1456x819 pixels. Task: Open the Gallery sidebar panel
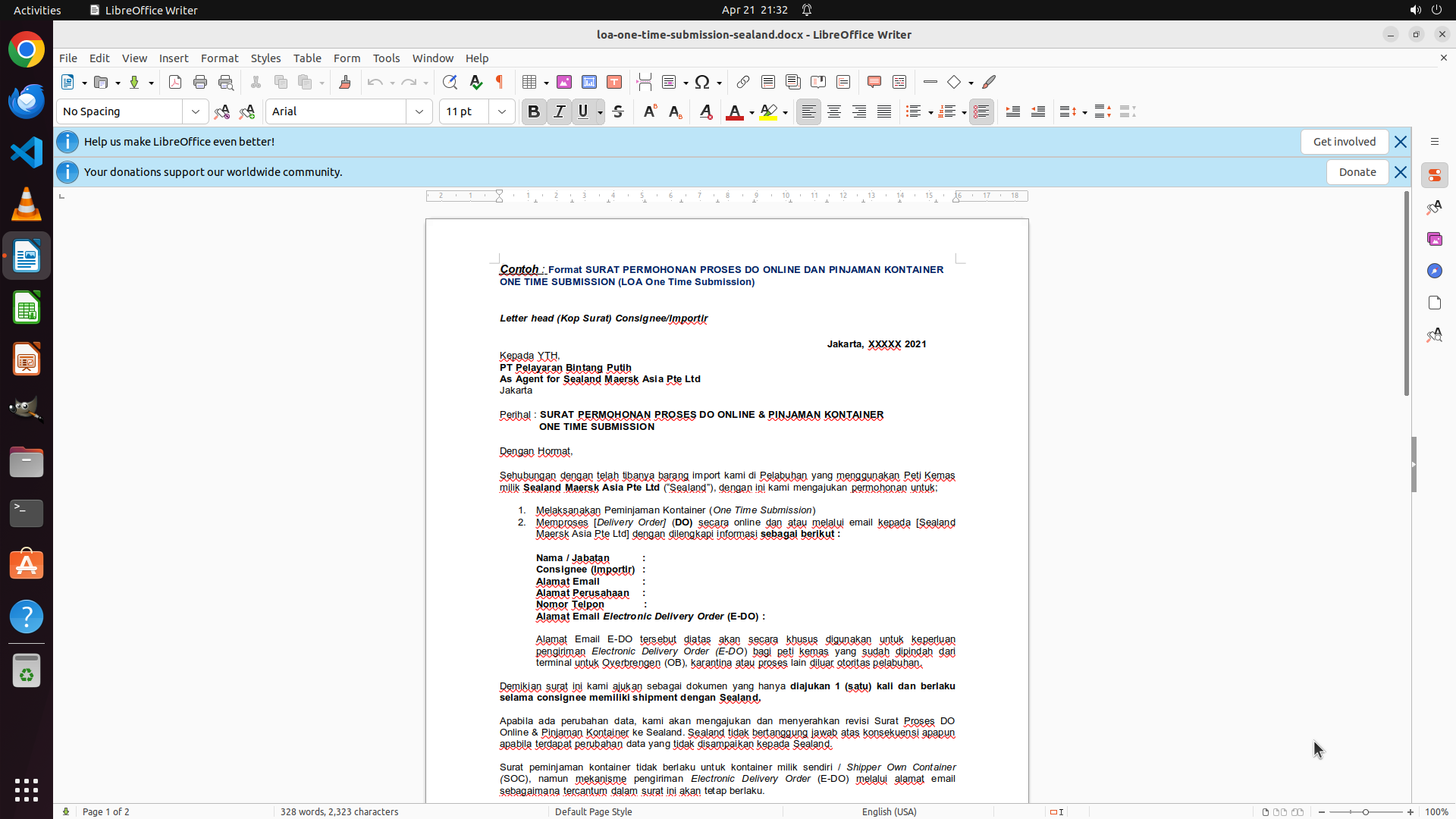pos(1434,239)
